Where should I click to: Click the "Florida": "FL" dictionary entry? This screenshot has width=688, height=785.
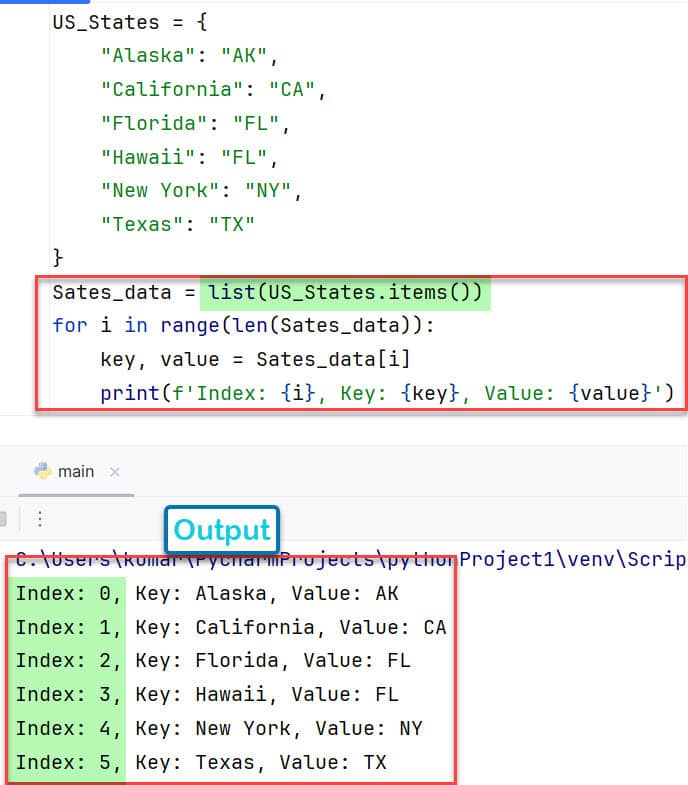click(x=195, y=124)
